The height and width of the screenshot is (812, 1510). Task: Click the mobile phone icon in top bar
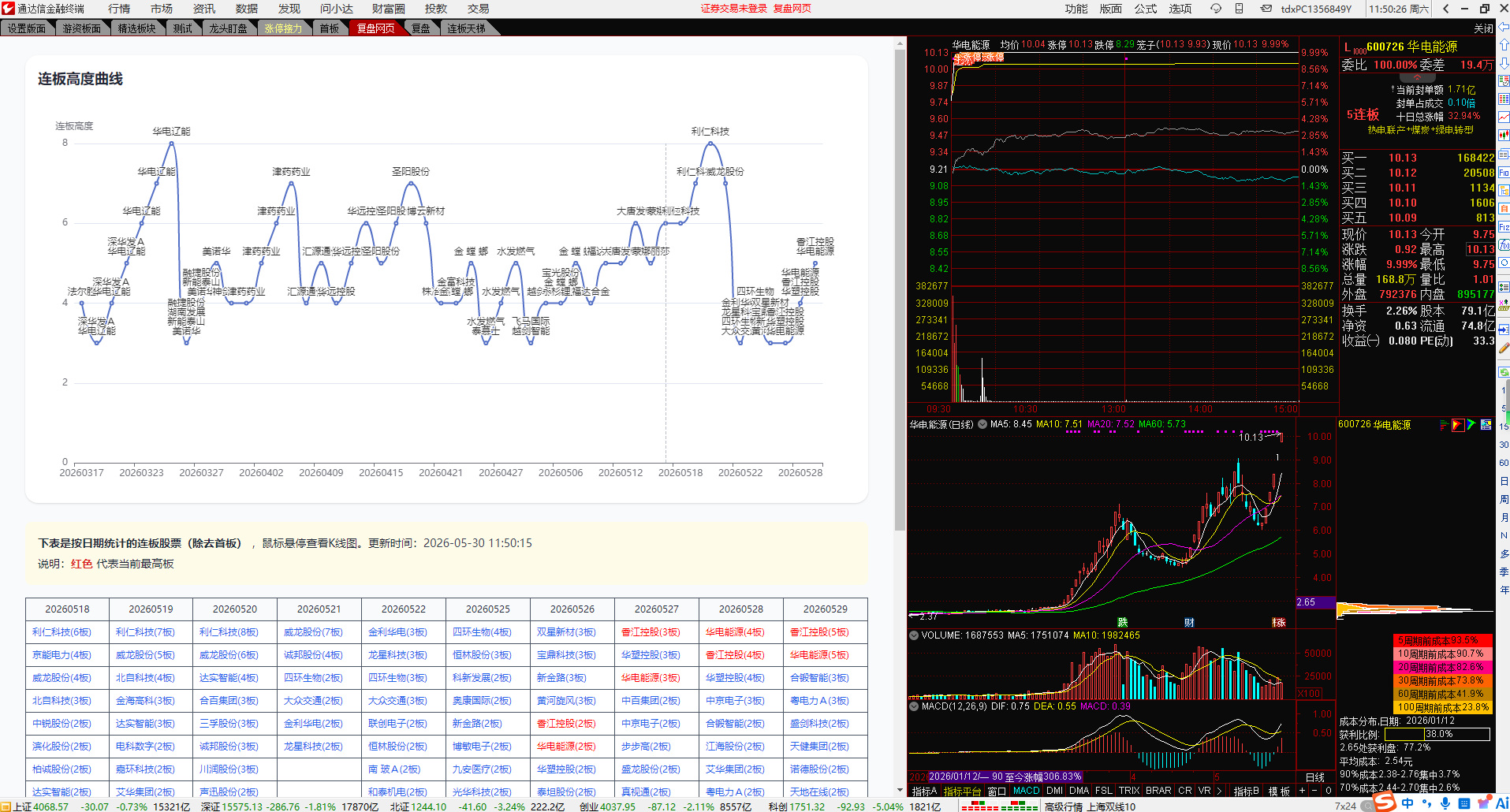1240,9
